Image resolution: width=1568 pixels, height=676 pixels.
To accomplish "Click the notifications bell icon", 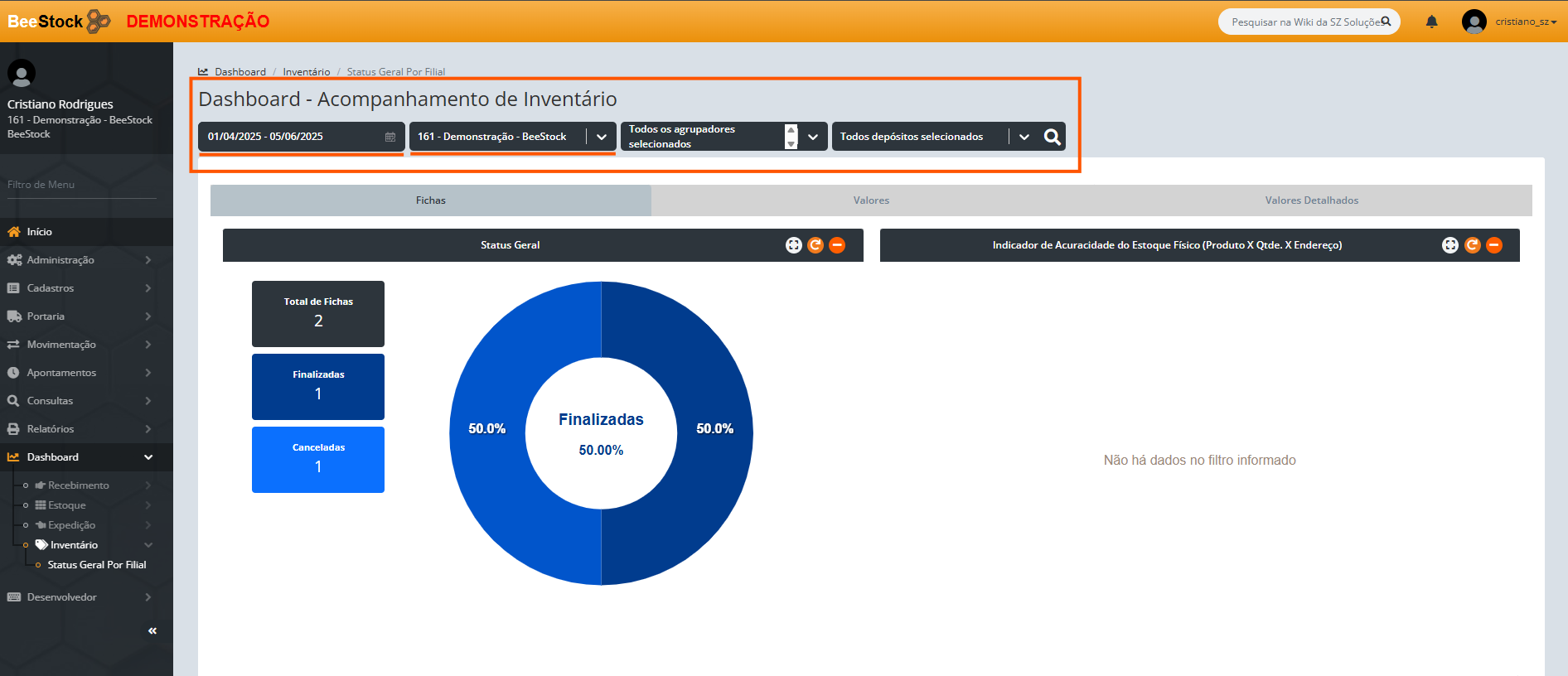I will [1431, 22].
